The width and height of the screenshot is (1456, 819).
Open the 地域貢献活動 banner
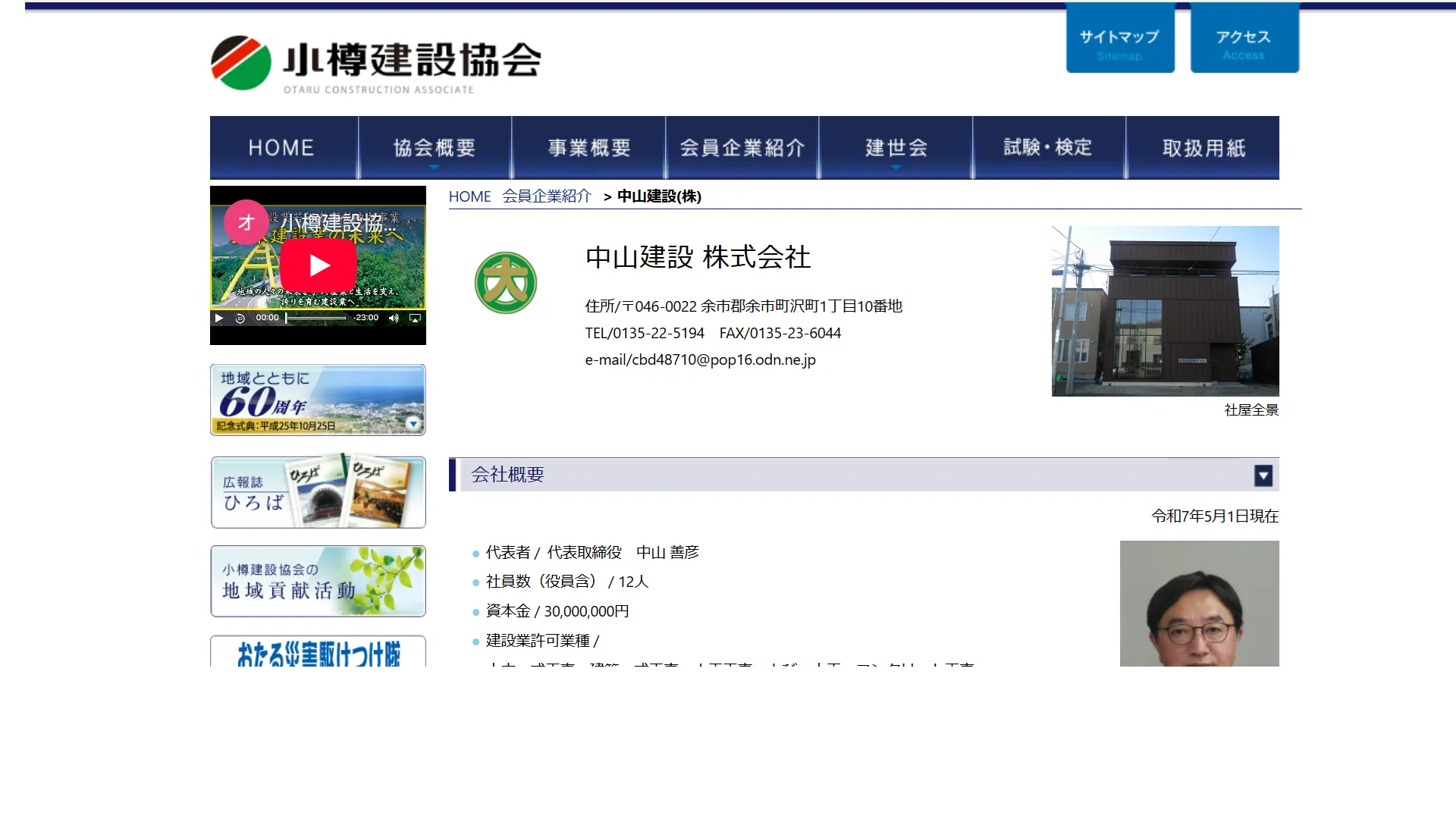pyautogui.click(x=318, y=582)
